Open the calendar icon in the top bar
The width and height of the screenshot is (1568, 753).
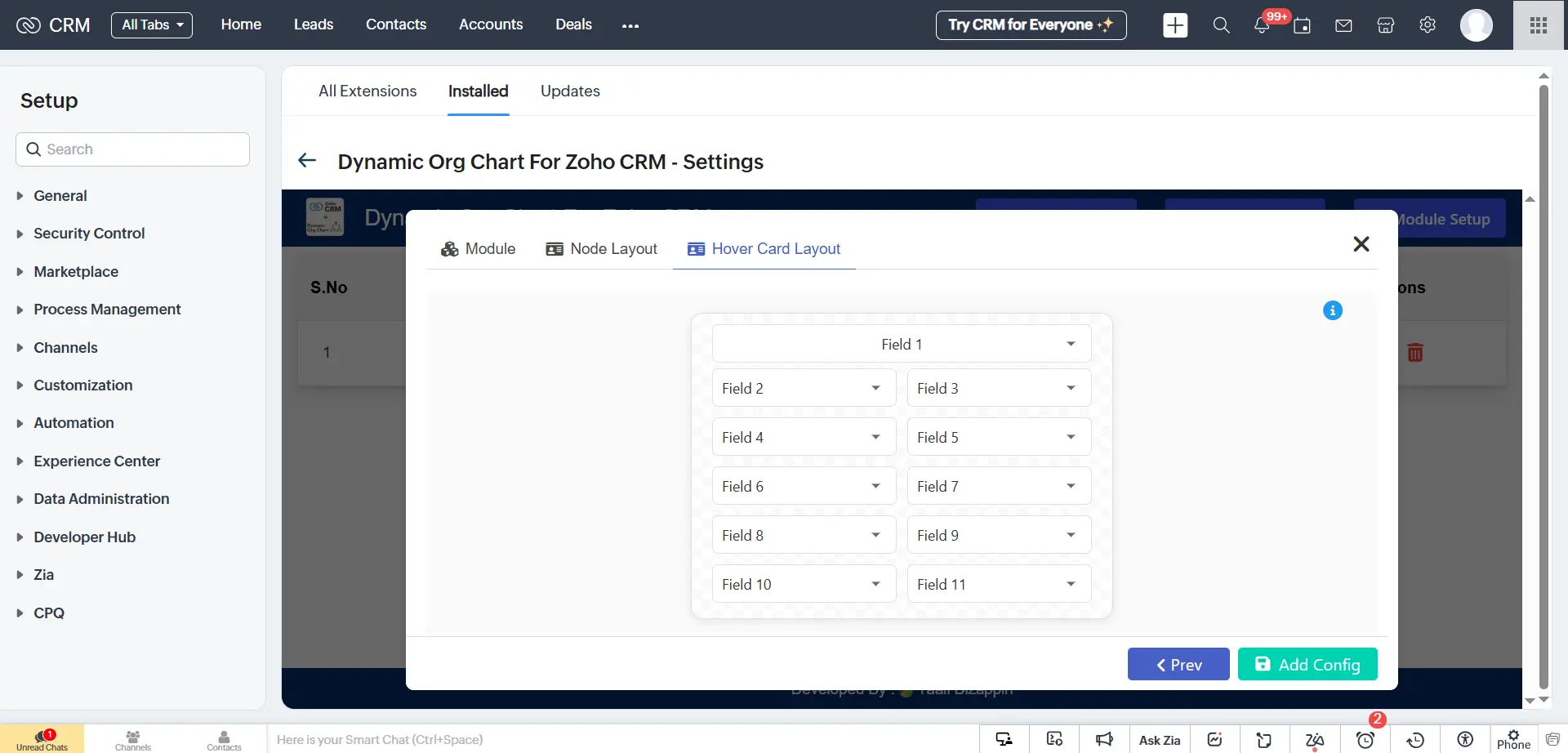[x=1303, y=25]
